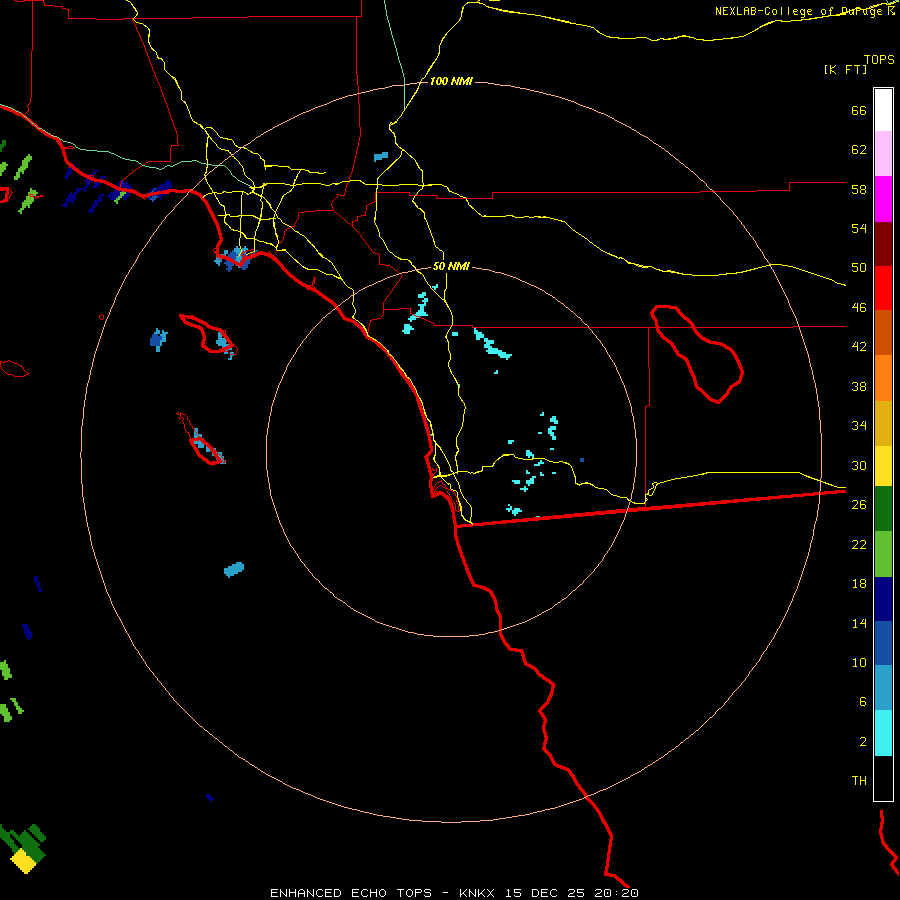
Task: Click the legend value 10
Action: point(859,662)
